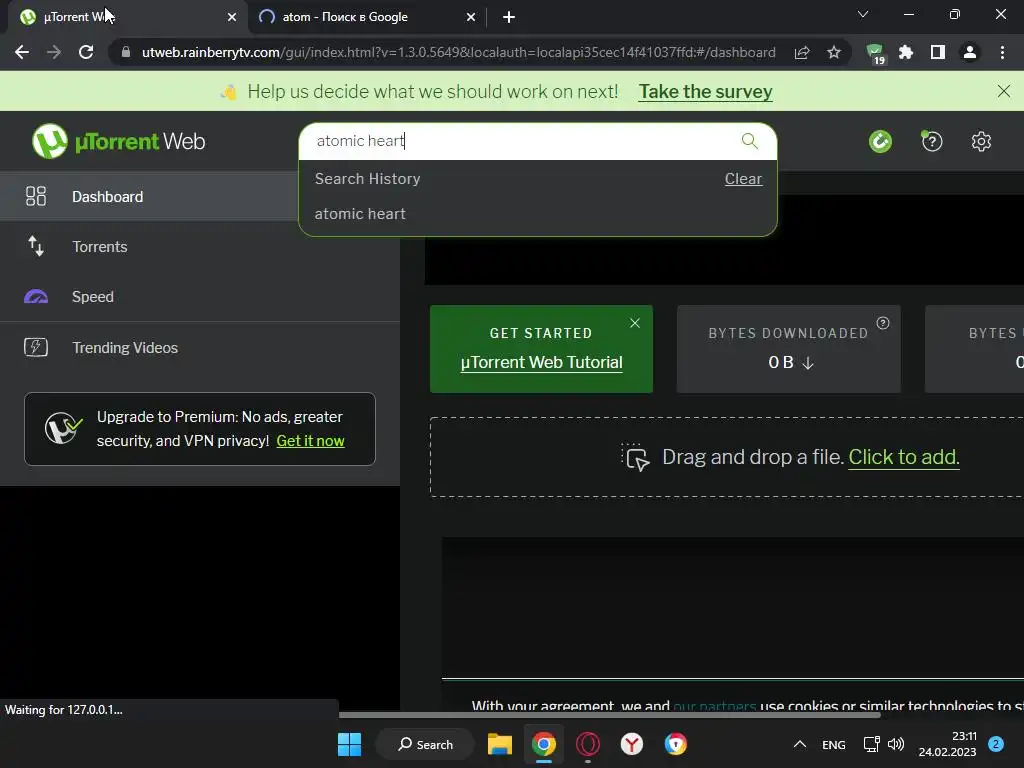1024x768 pixels.
Task: Click the site lock icon in address bar
Action: tap(126, 52)
